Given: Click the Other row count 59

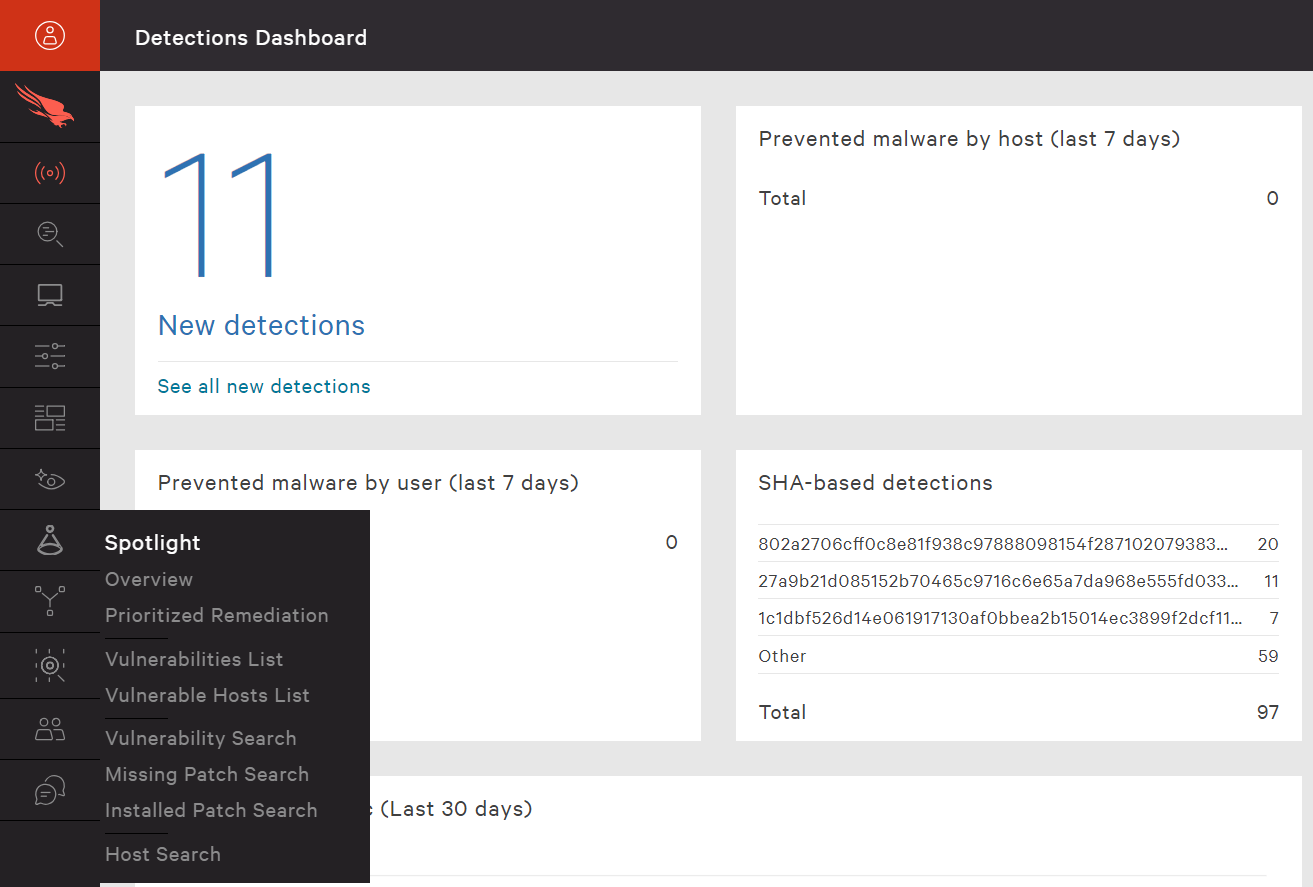Looking at the screenshot, I should click(1268, 656).
